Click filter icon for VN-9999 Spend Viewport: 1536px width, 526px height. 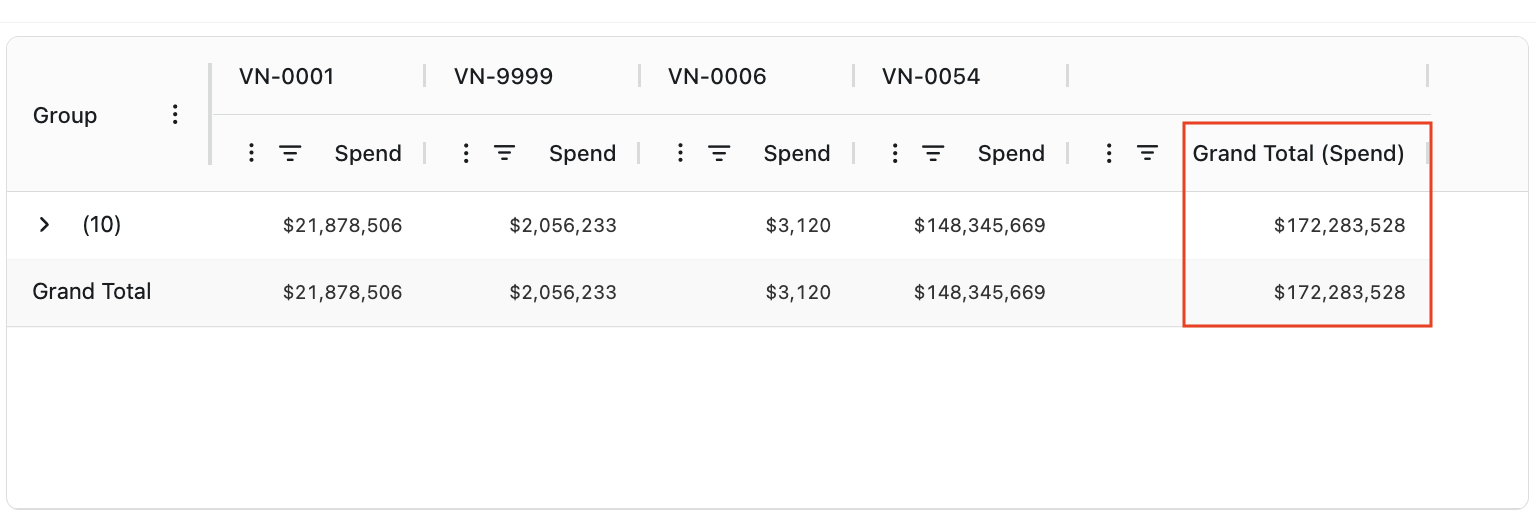click(x=505, y=153)
